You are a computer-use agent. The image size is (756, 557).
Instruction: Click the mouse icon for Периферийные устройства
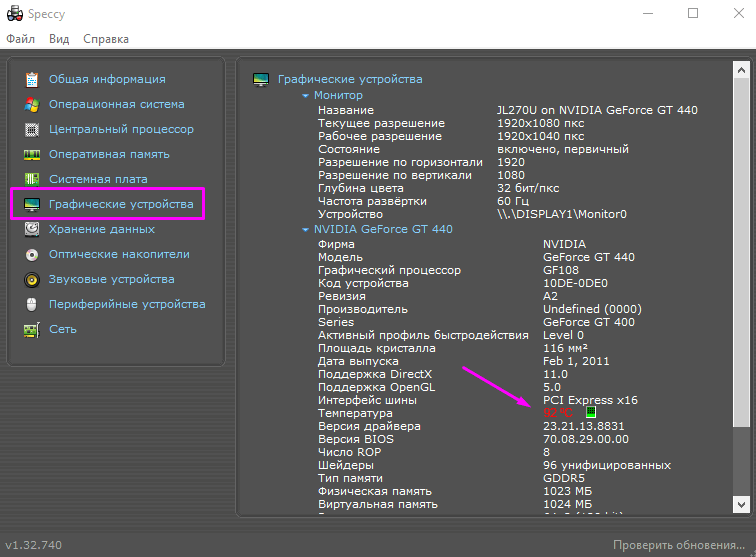click(x=32, y=304)
